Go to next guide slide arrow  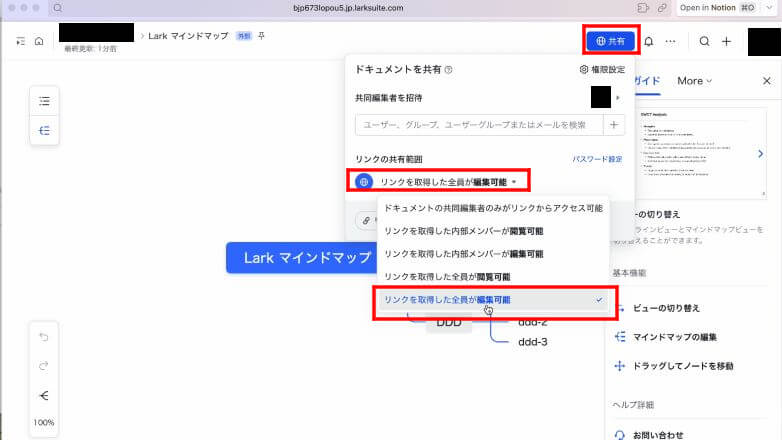pyautogui.click(x=760, y=154)
